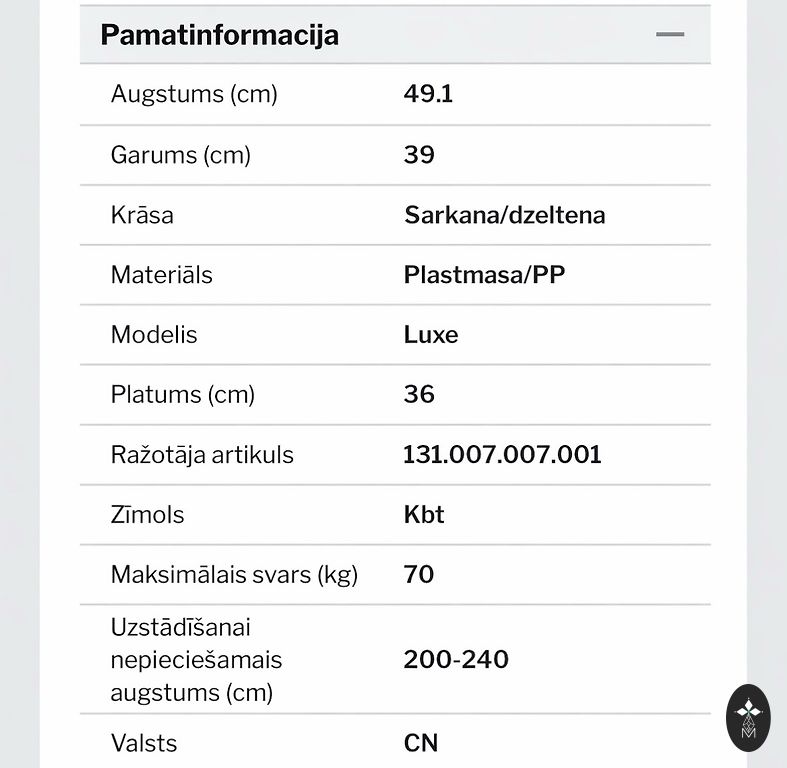Click the installation height value 200-240
Image resolution: width=787 pixels, height=768 pixels.
(x=456, y=660)
